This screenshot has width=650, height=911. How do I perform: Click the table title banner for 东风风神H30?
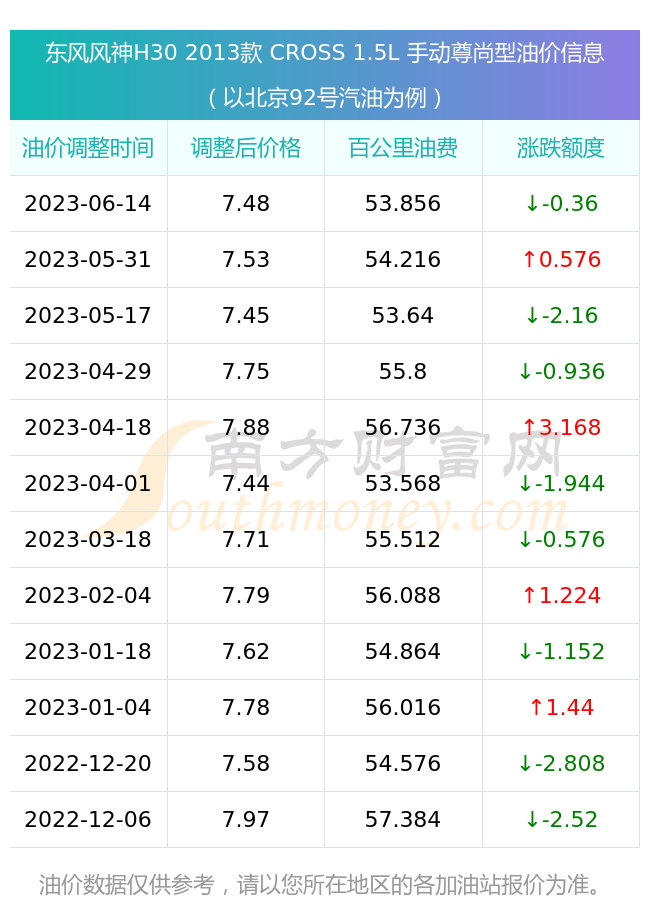pyautogui.click(x=325, y=75)
